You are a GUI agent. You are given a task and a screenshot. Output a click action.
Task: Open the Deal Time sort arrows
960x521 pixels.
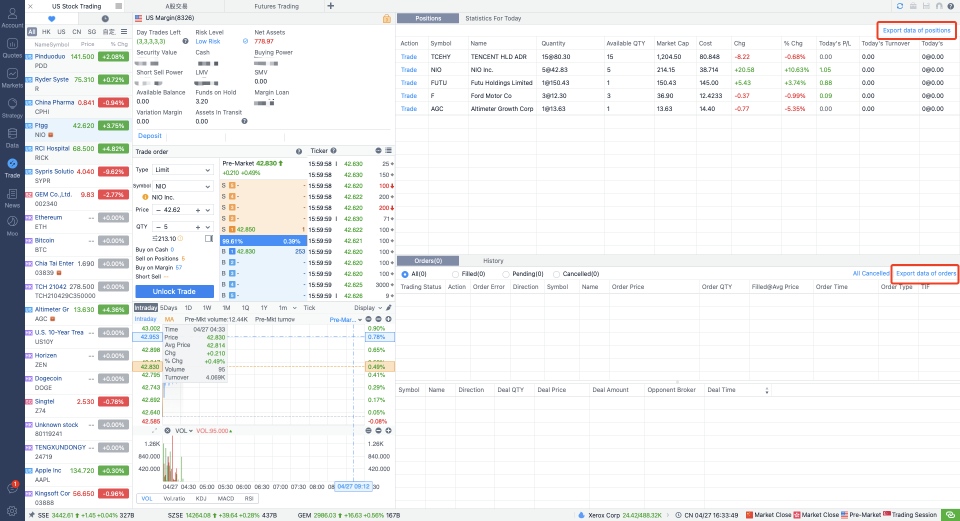(767, 390)
